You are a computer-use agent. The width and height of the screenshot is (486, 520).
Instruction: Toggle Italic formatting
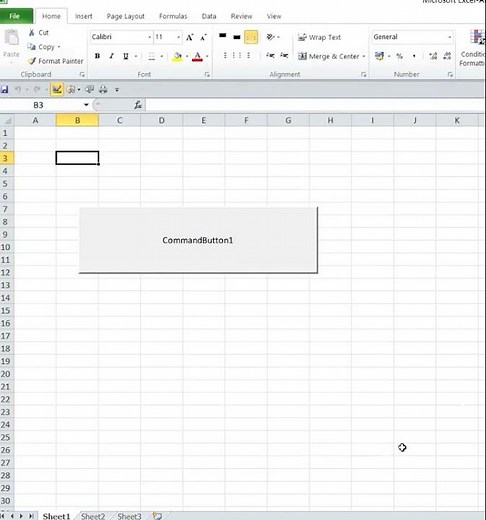(111, 56)
